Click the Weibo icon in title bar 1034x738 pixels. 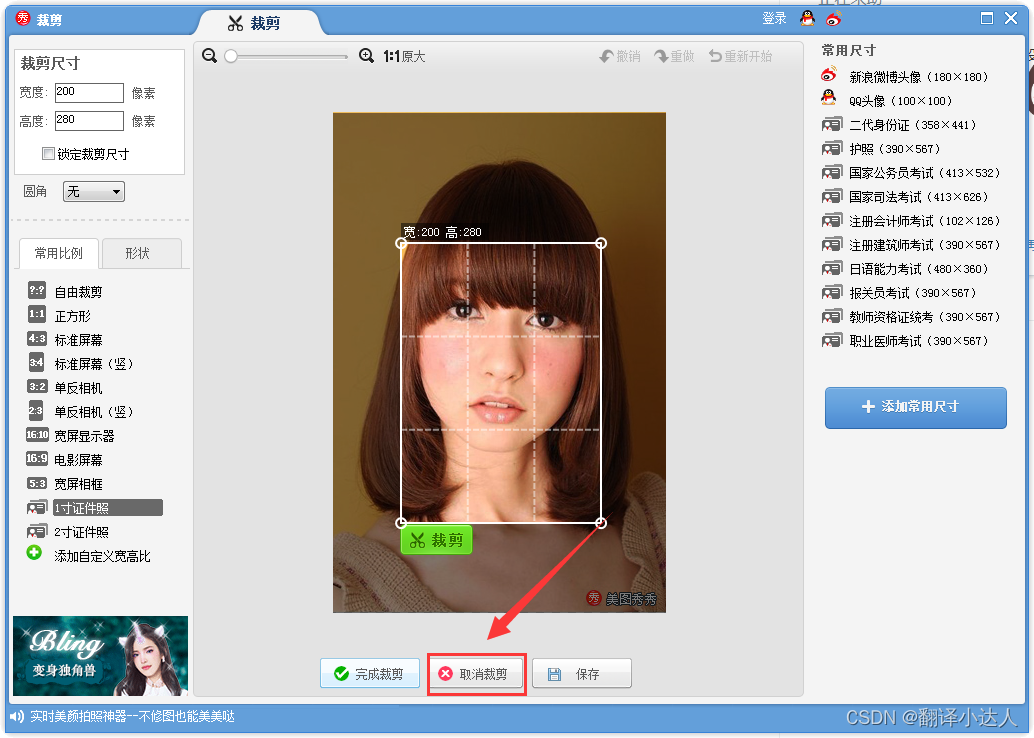tap(834, 18)
